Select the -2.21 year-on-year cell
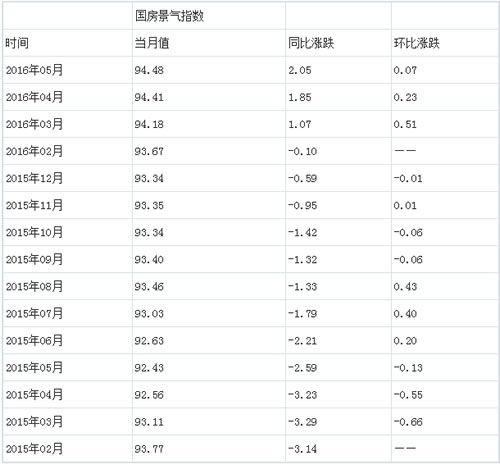500x465 pixels. click(x=303, y=341)
